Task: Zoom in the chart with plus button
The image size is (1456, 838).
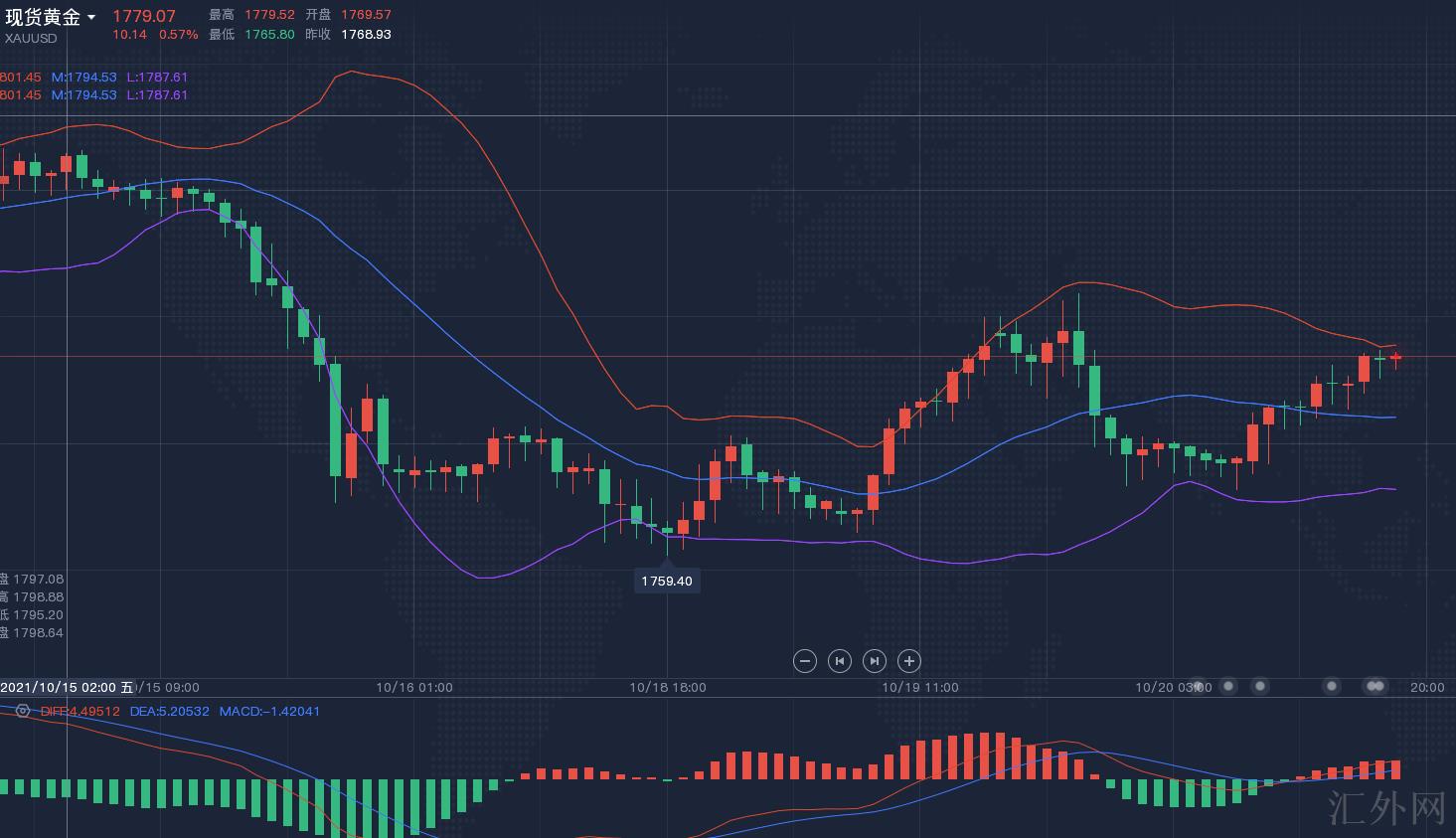Action: 908,661
